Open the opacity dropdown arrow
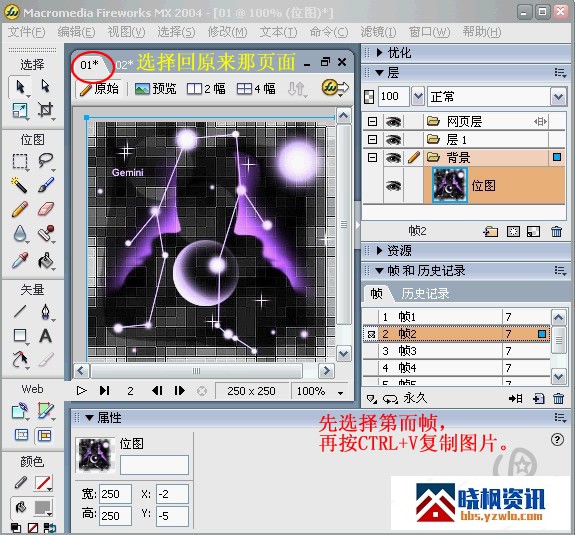Viewport: 575px width, 535px height. 418,97
